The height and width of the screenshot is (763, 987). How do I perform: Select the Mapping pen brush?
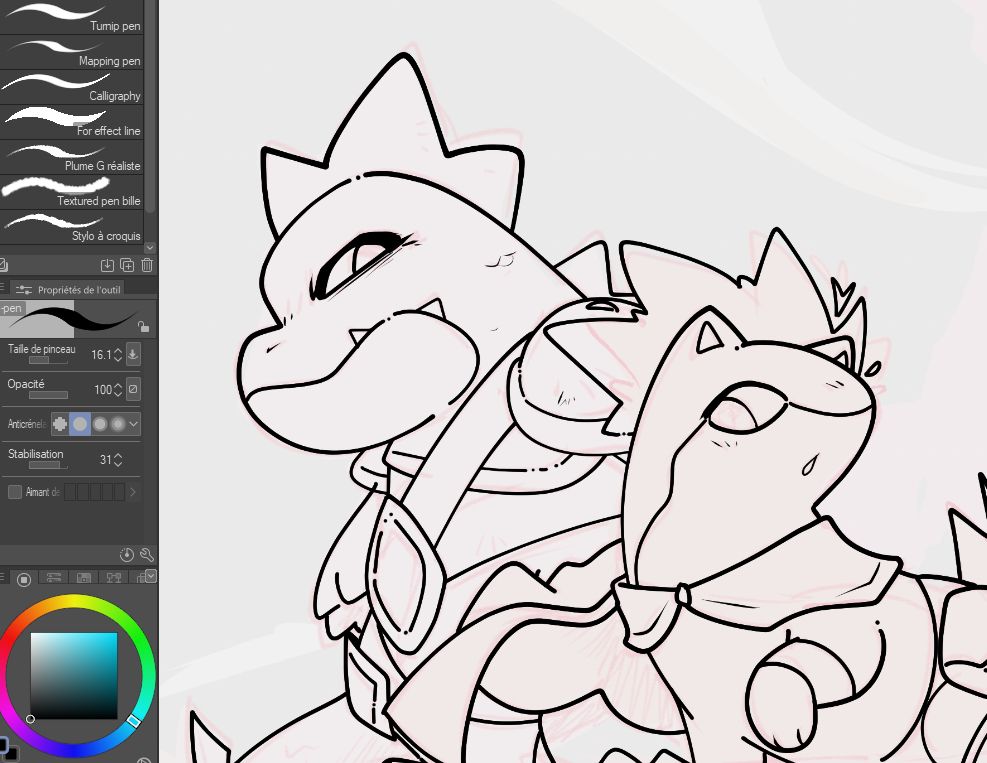click(x=71, y=52)
